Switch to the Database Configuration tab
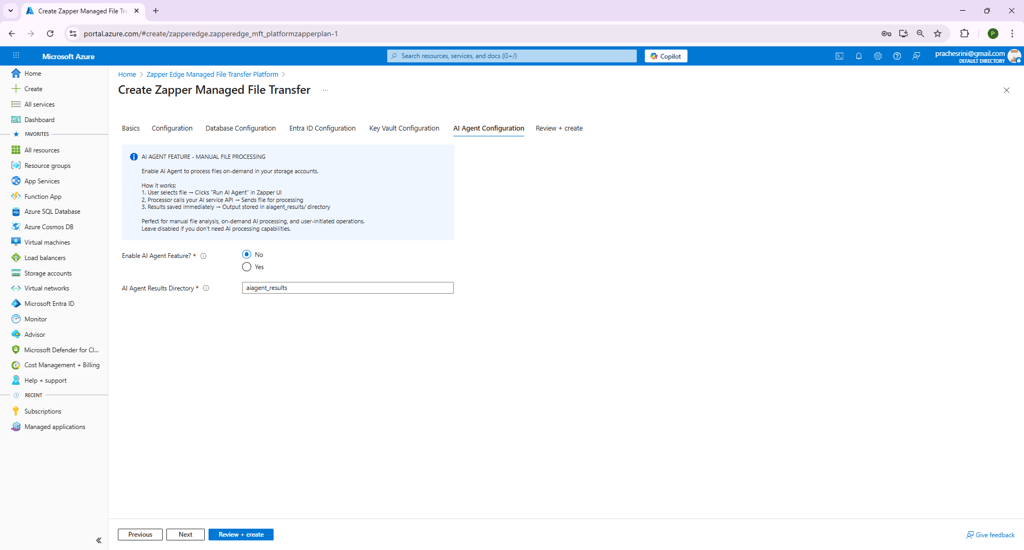This screenshot has height=550, width=1024. pyautogui.click(x=240, y=129)
